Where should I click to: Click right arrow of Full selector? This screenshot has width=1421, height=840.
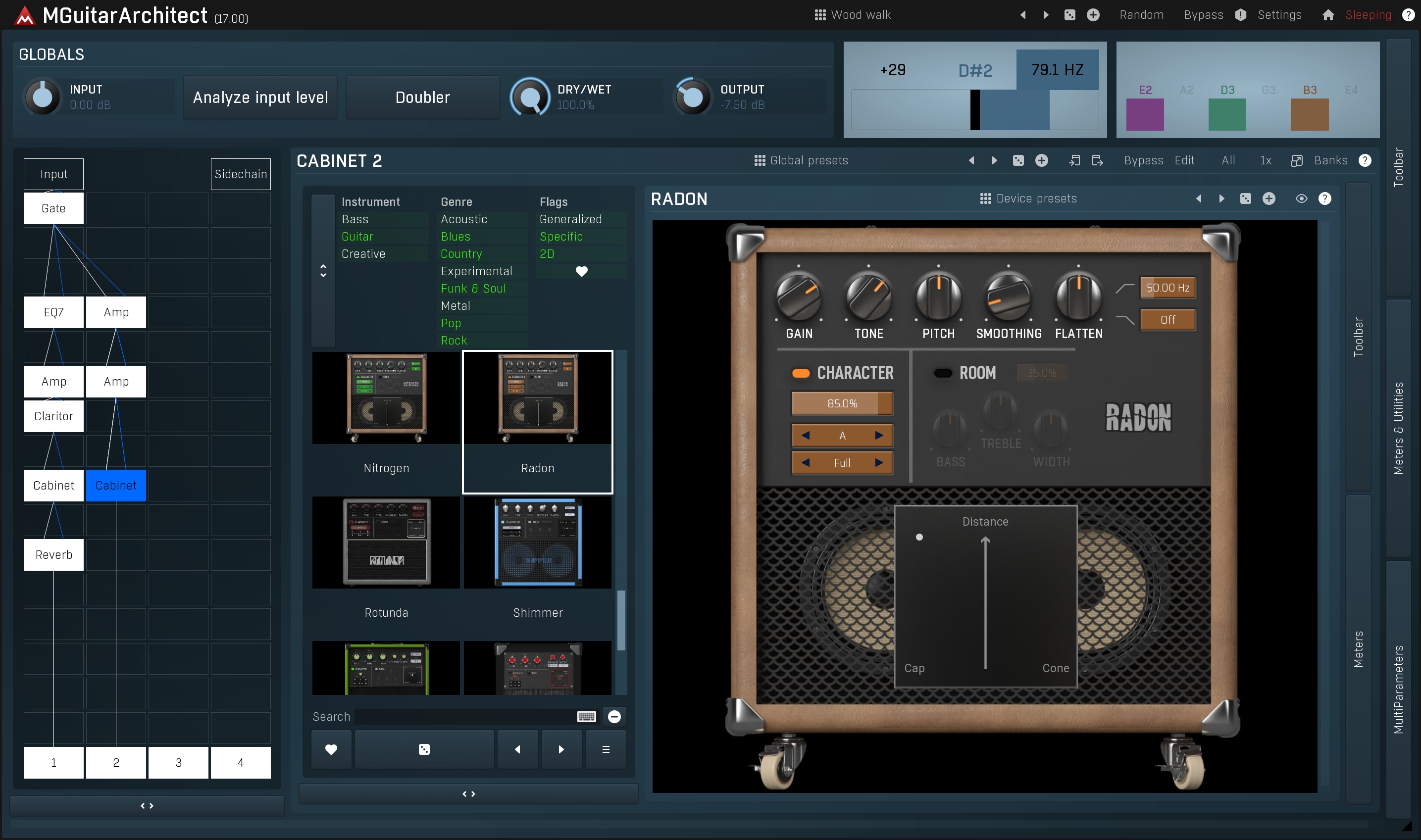tap(879, 462)
